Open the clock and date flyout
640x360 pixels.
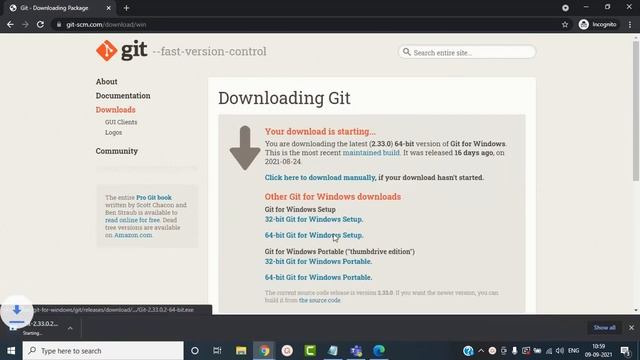click(598, 351)
